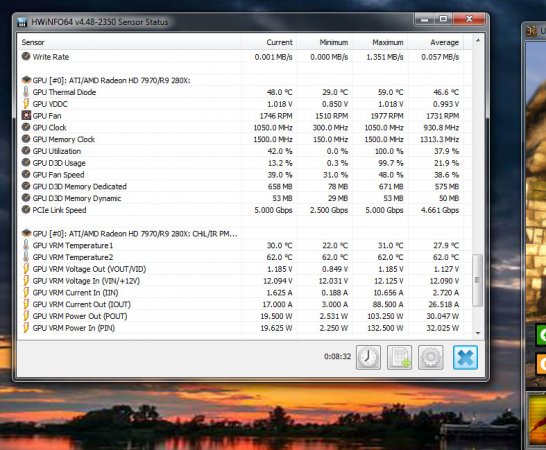This screenshot has width=546, height=450.
Task: Open sensor settings gear button
Action: coord(431,357)
